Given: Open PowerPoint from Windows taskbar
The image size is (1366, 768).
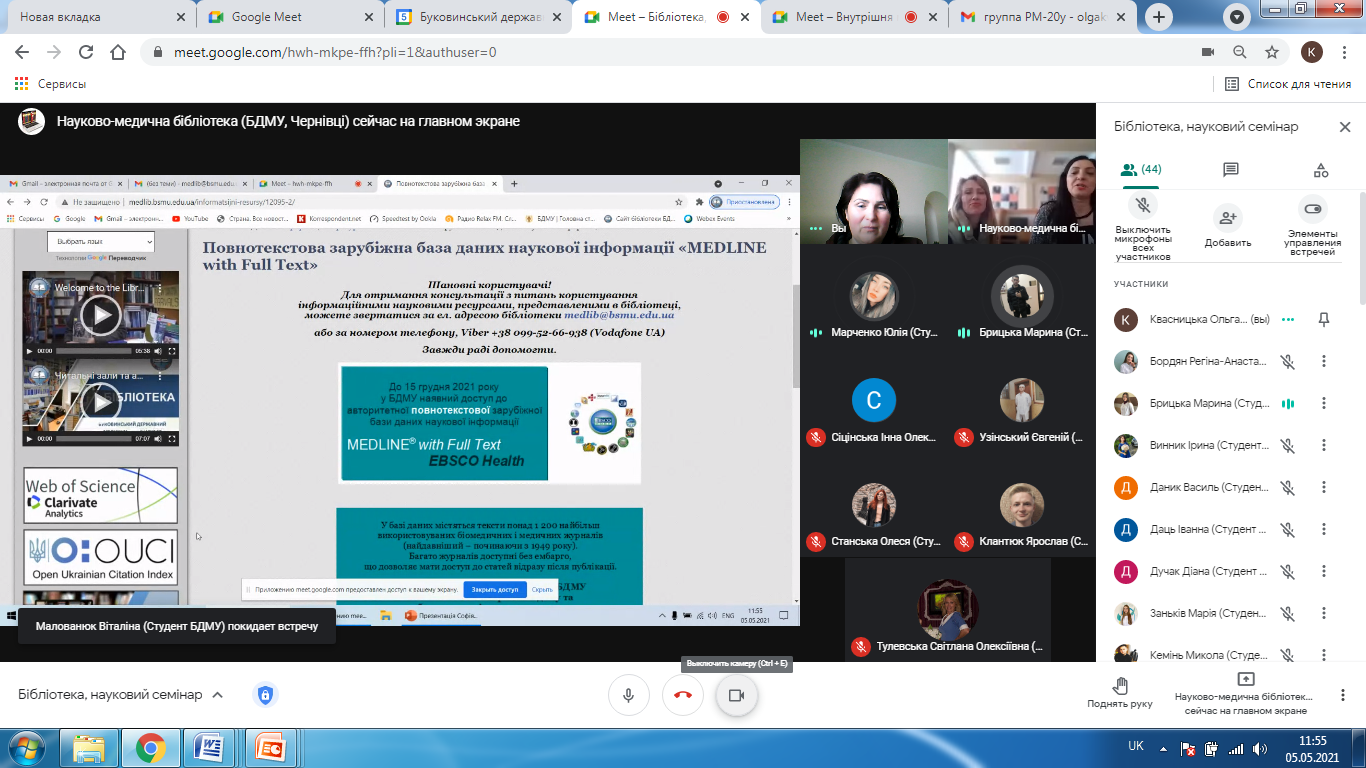Looking at the screenshot, I should pos(271,747).
